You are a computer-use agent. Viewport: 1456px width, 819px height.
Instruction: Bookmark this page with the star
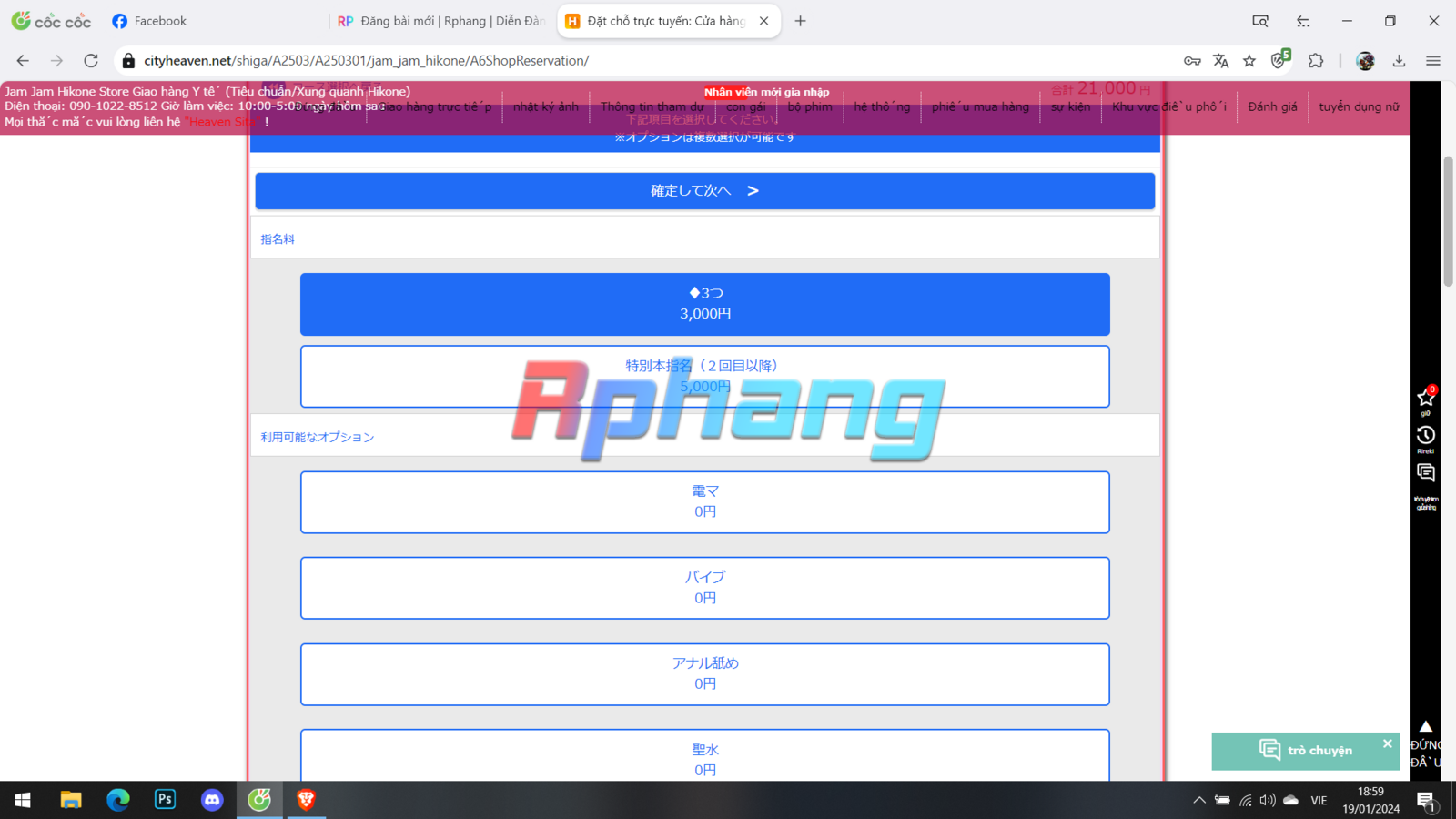pos(1249,61)
